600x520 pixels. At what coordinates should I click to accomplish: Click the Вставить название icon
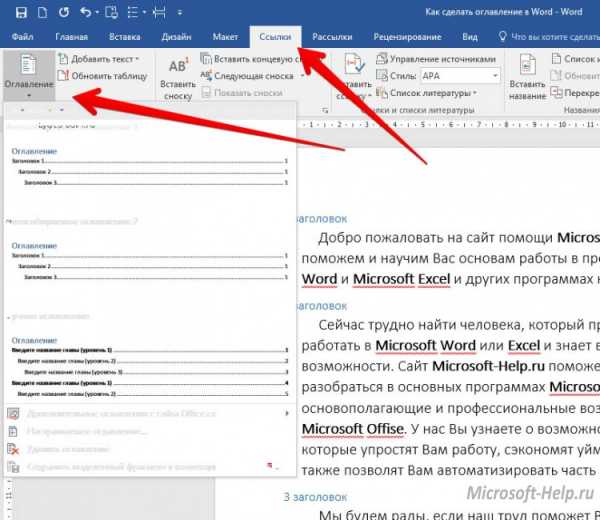pos(527,64)
